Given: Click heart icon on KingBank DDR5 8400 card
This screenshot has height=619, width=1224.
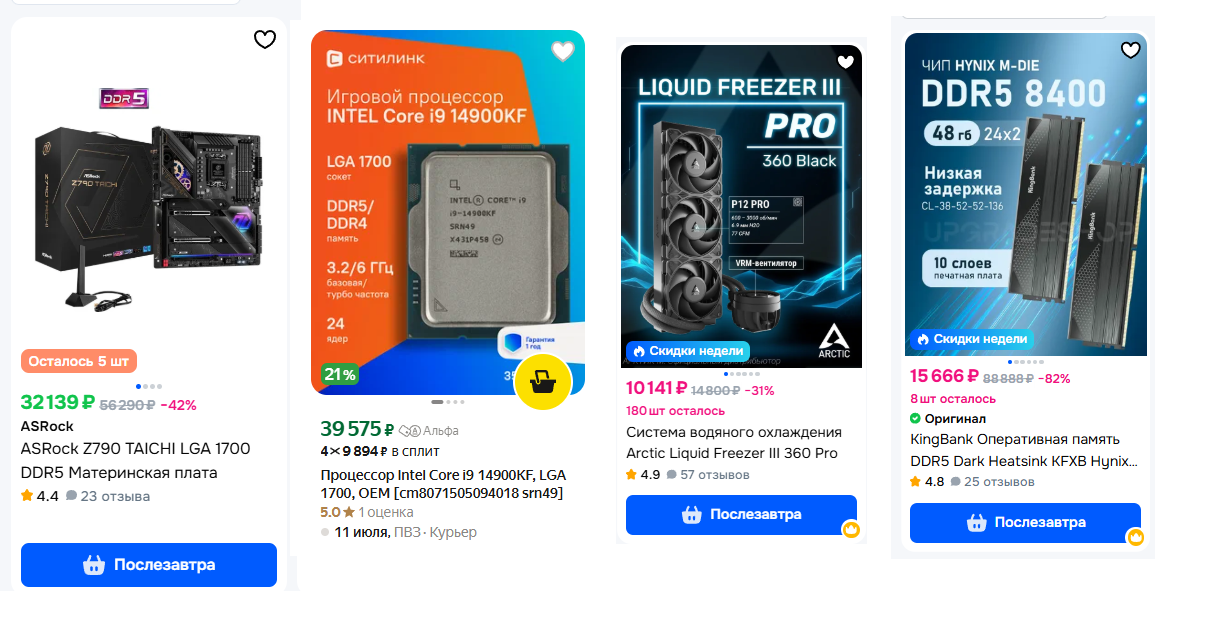Looking at the screenshot, I should [x=1130, y=50].
